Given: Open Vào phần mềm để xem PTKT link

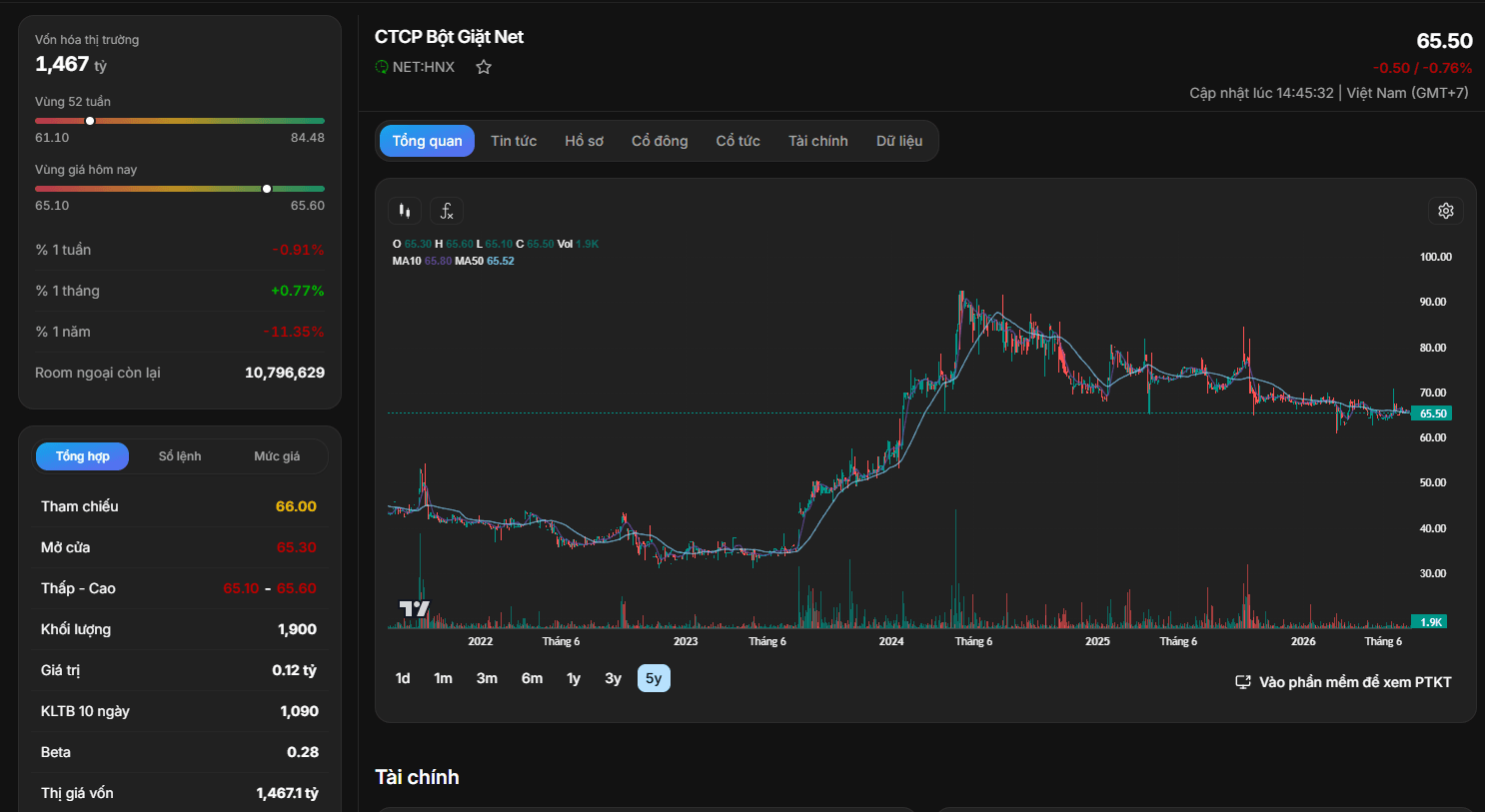Looking at the screenshot, I should [1355, 682].
